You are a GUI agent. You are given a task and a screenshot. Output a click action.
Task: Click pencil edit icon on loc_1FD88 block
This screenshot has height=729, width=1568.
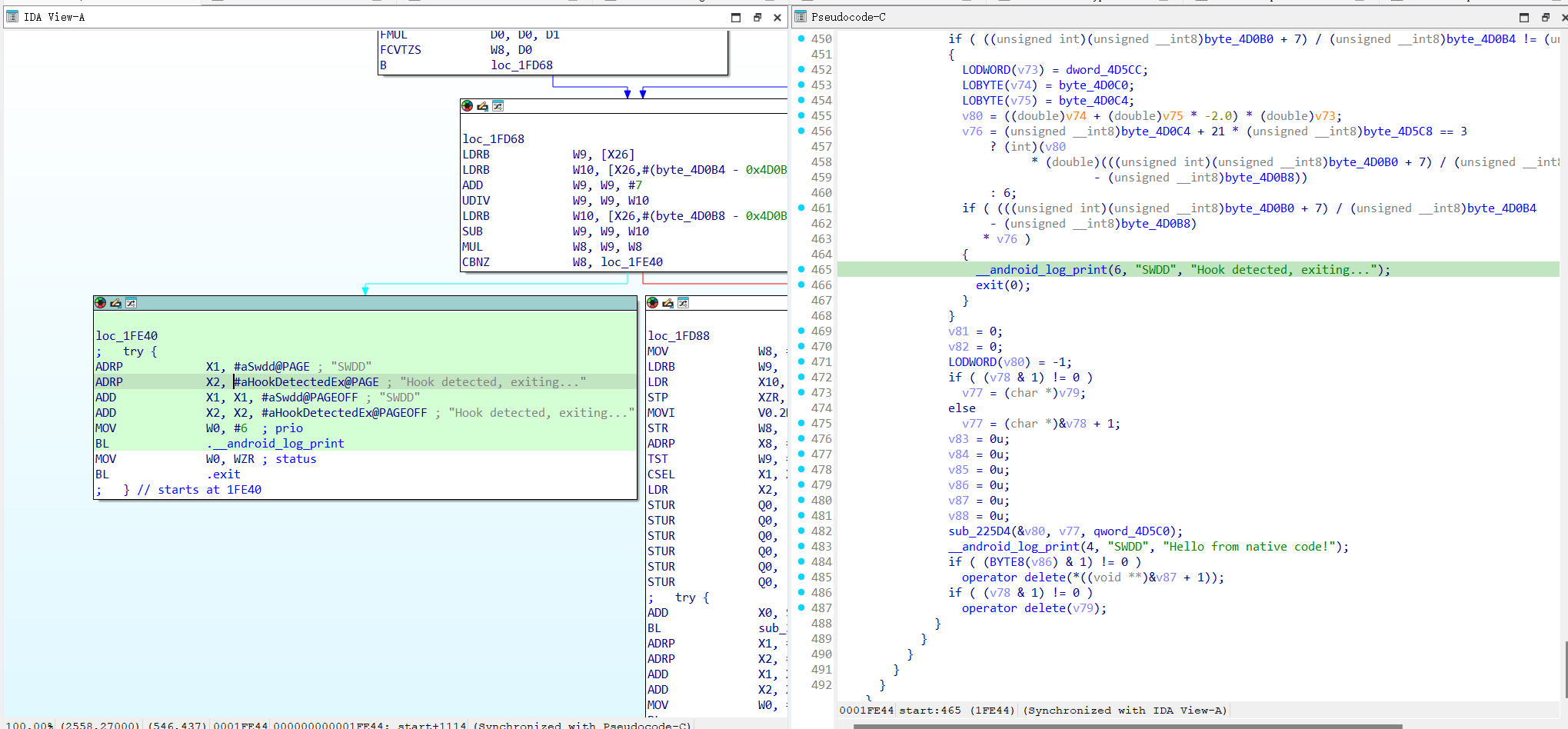point(667,303)
